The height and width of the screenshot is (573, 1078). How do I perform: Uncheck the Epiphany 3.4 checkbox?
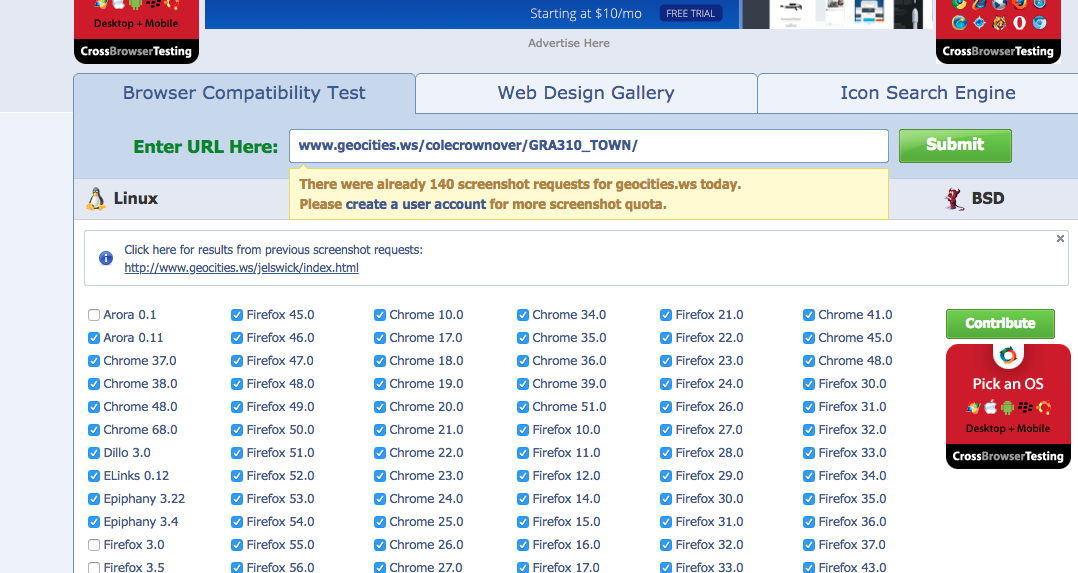click(x=94, y=521)
